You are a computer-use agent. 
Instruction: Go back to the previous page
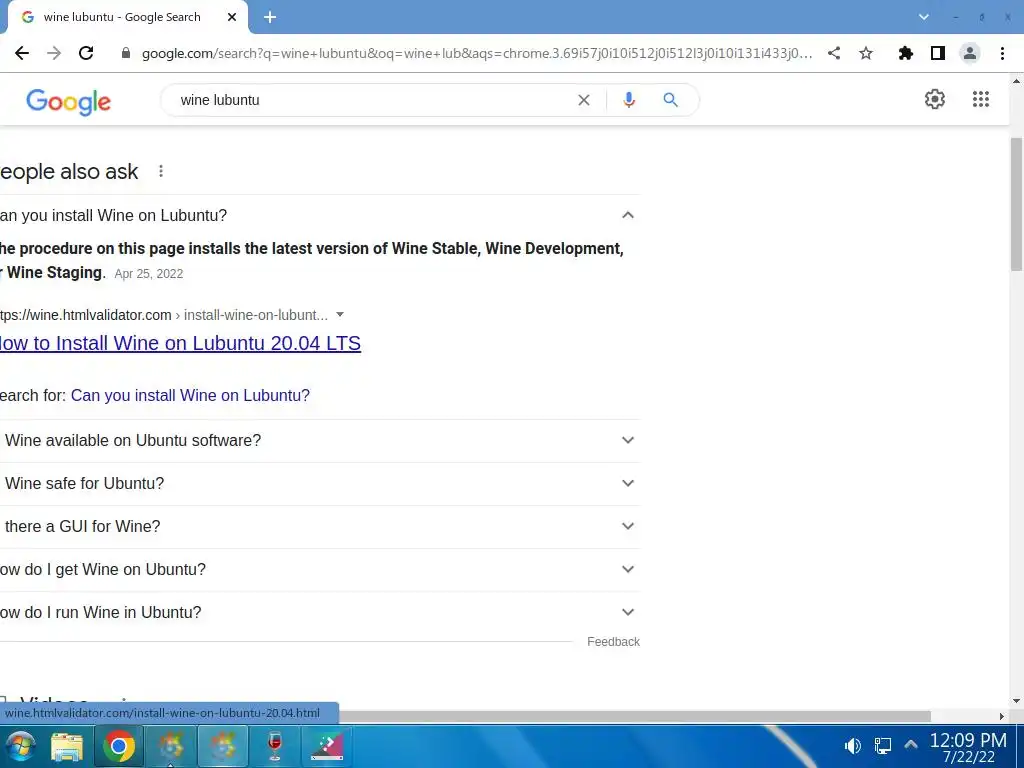(22, 54)
